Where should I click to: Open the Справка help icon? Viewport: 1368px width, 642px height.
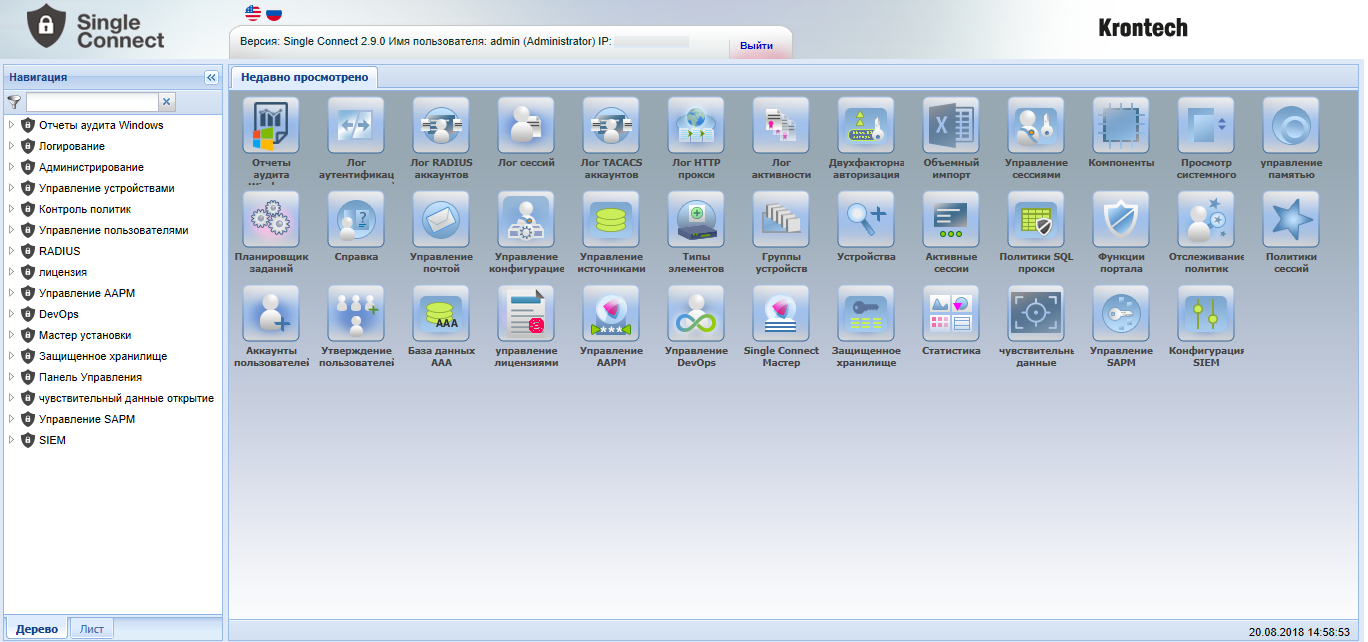pos(356,219)
